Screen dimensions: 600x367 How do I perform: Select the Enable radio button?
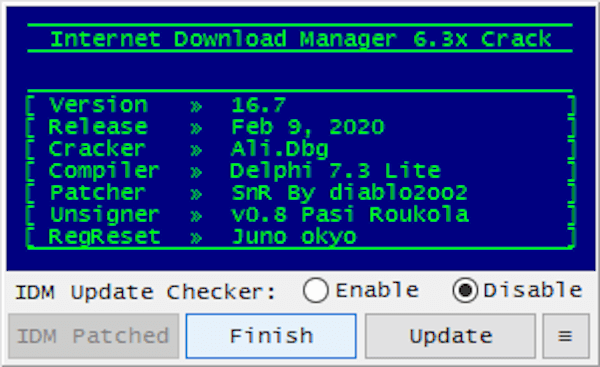pyautogui.click(x=361, y=290)
